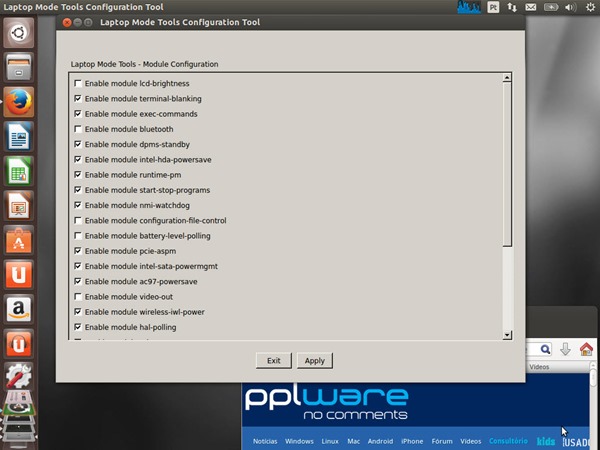Image resolution: width=600 pixels, height=450 pixels.
Task: Open iPhone in ppware site menu
Action: click(x=412, y=441)
